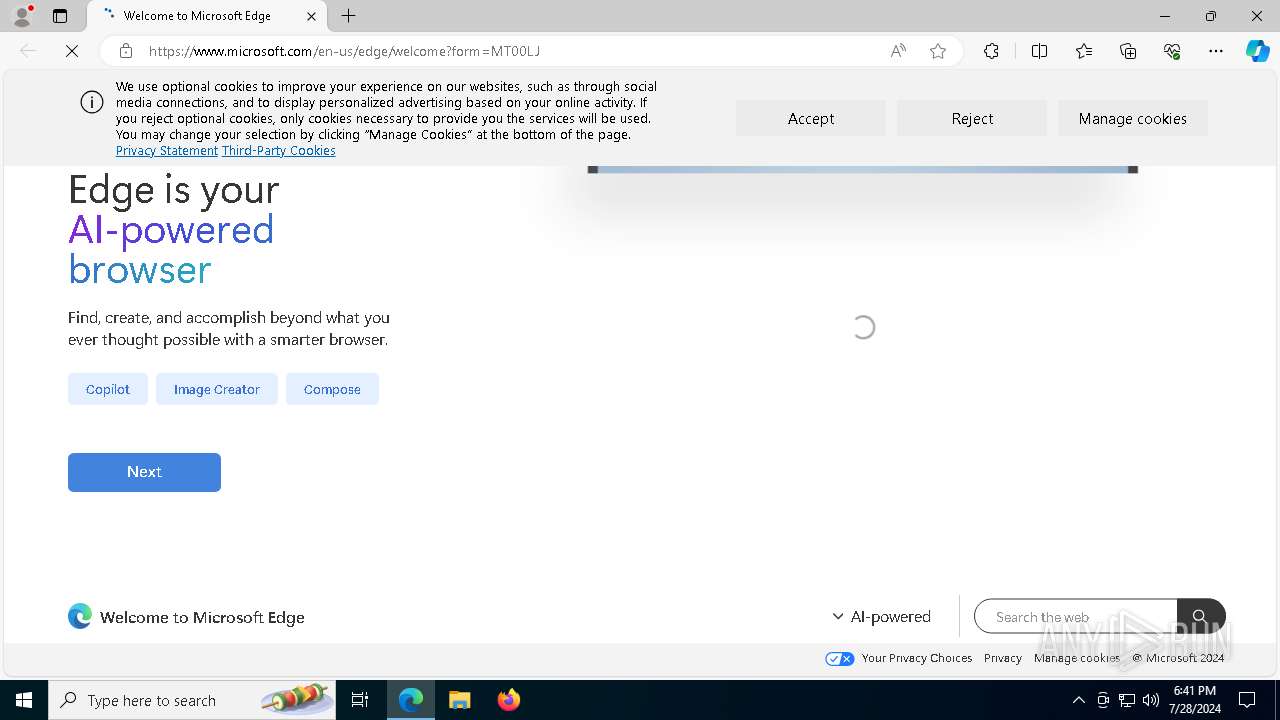Launch Firefox from the taskbar

coord(508,700)
